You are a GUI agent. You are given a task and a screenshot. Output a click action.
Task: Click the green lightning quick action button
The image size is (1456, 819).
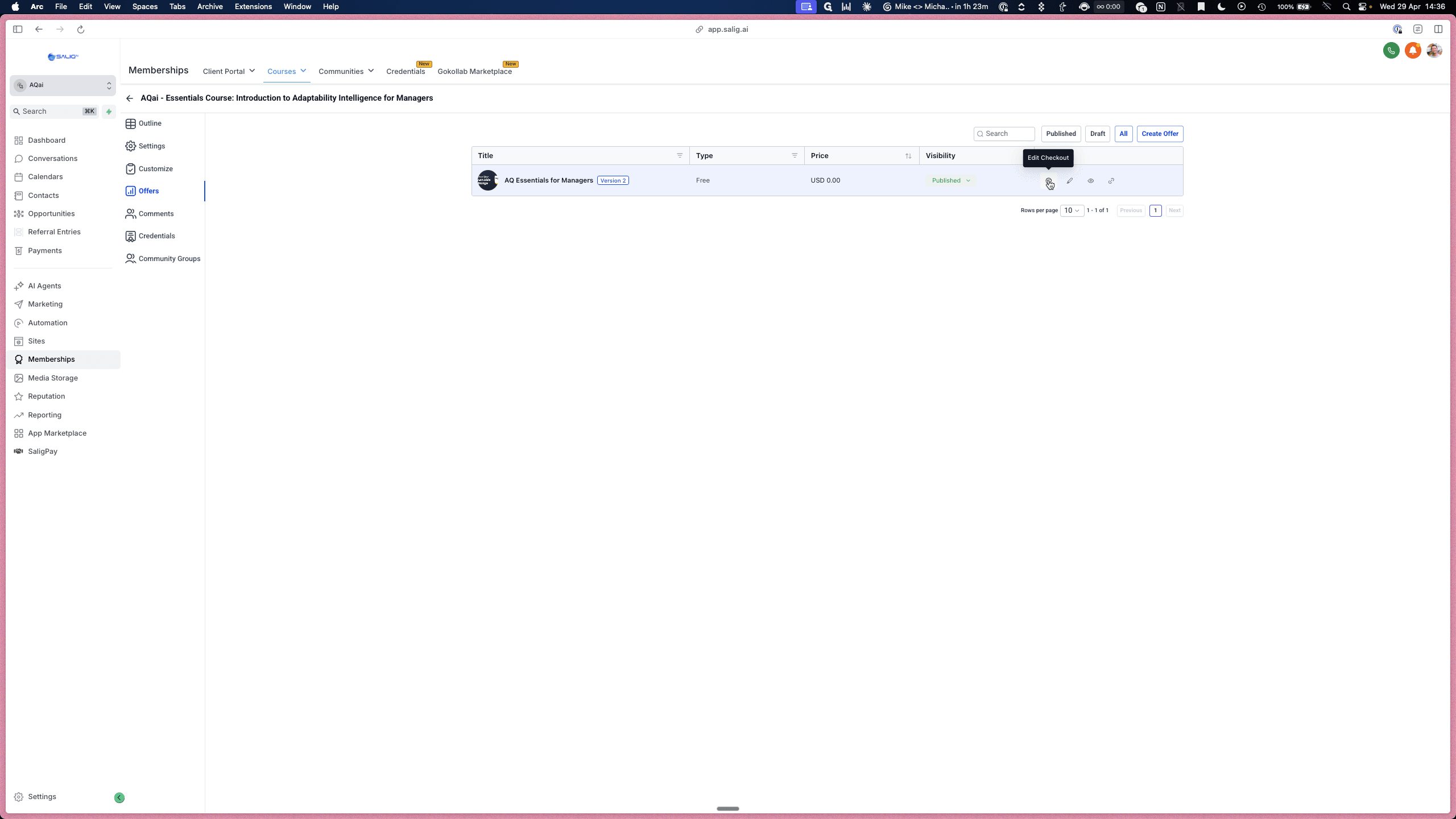109,111
